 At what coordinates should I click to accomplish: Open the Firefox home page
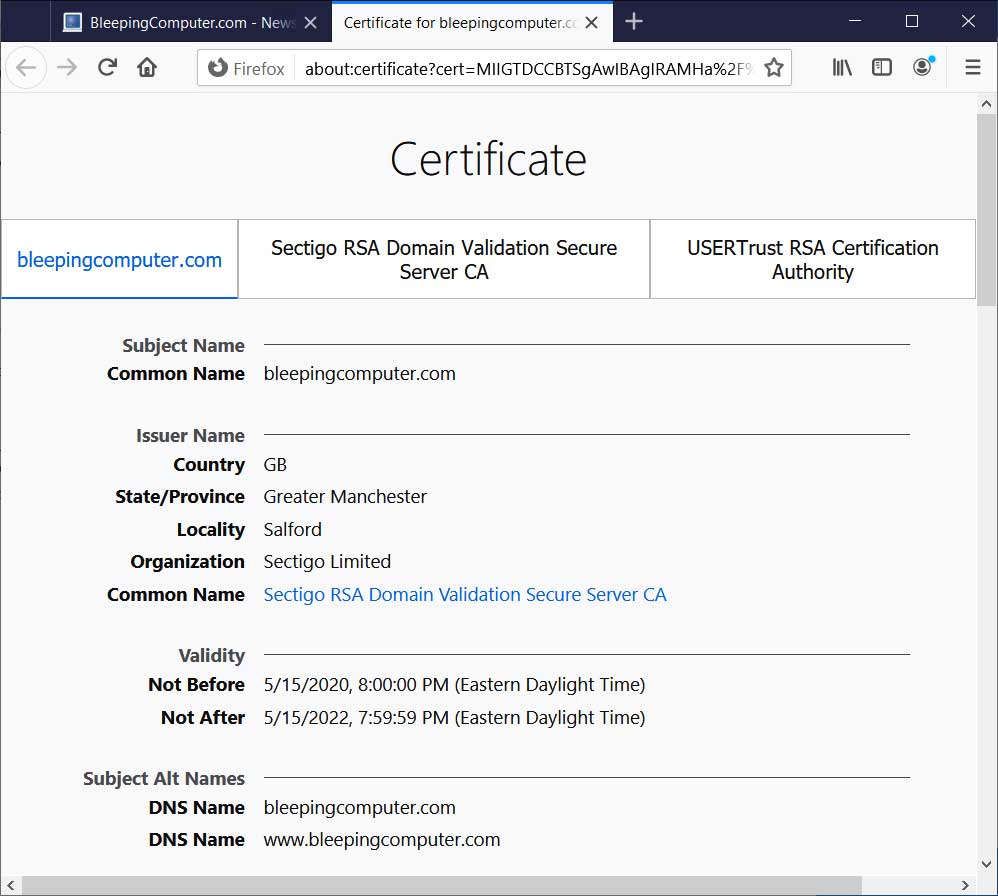147,67
